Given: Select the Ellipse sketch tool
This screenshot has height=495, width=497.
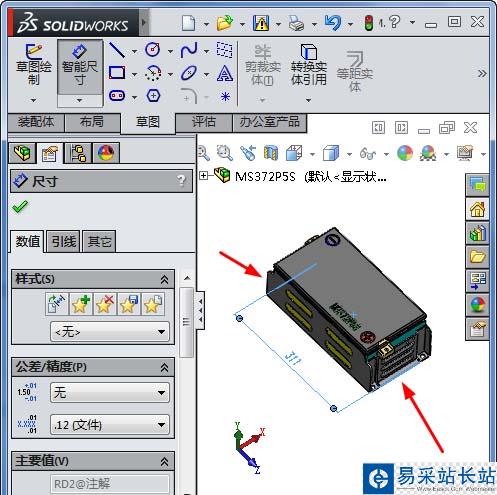Looking at the screenshot, I should click(x=189, y=73).
